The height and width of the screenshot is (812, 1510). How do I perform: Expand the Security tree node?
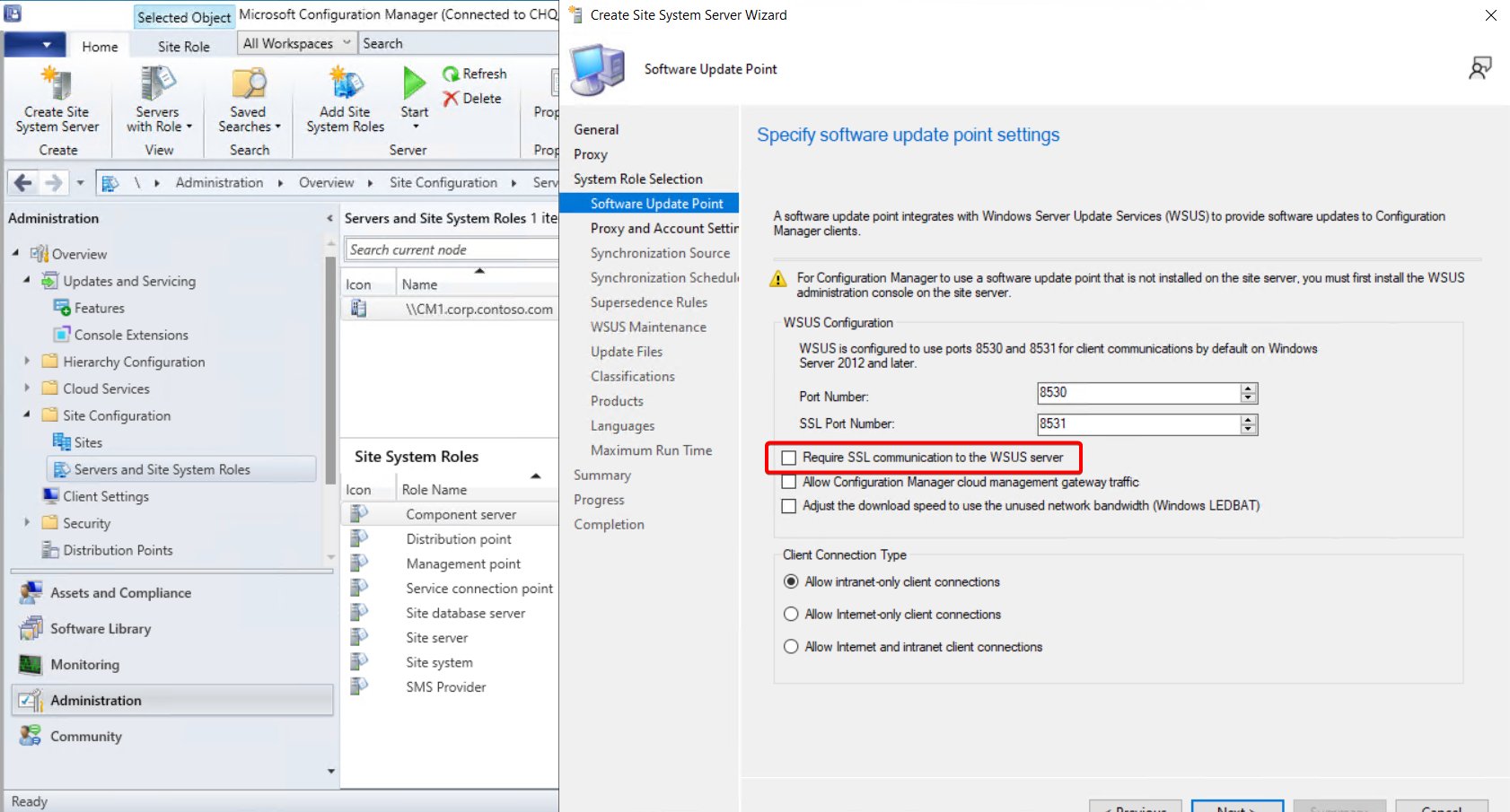point(27,522)
